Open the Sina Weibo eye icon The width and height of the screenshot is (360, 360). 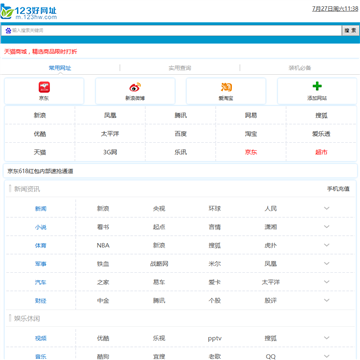(135, 87)
